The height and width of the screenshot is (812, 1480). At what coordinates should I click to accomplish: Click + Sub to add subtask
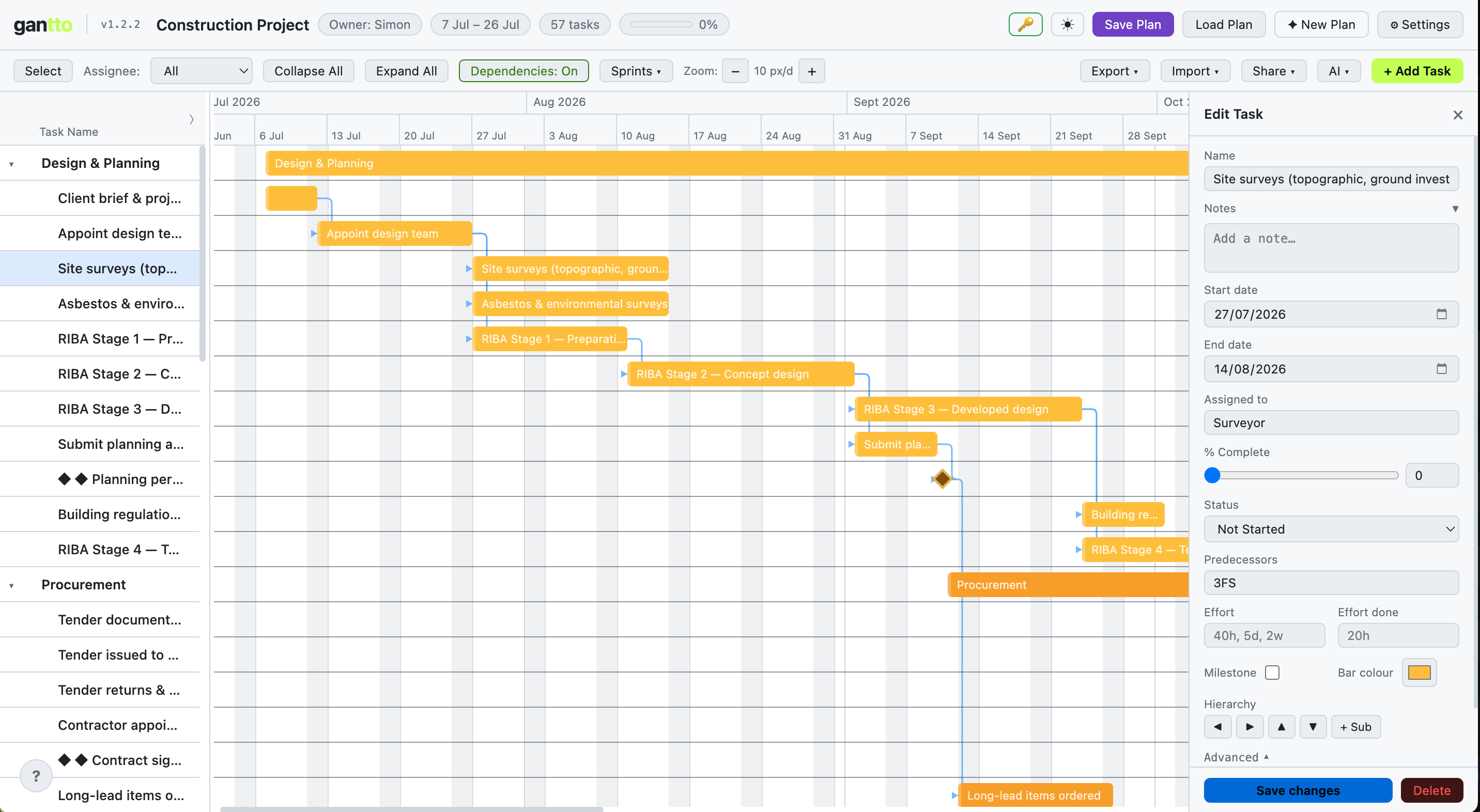click(1355, 726)
